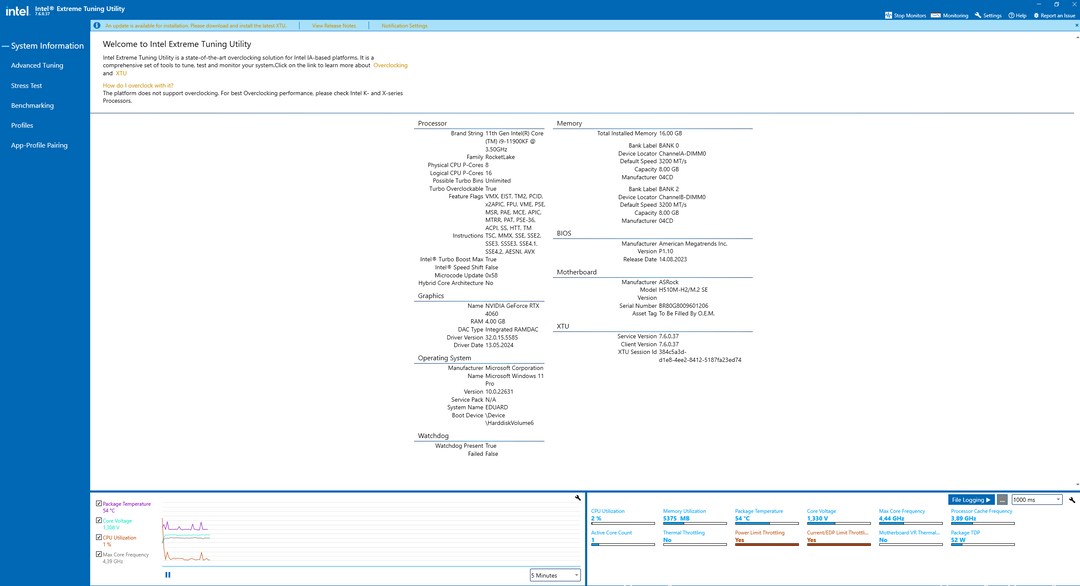Screen dimensions: 1080x586
Task: Click update available download message
Action: (x=195, y=25)
